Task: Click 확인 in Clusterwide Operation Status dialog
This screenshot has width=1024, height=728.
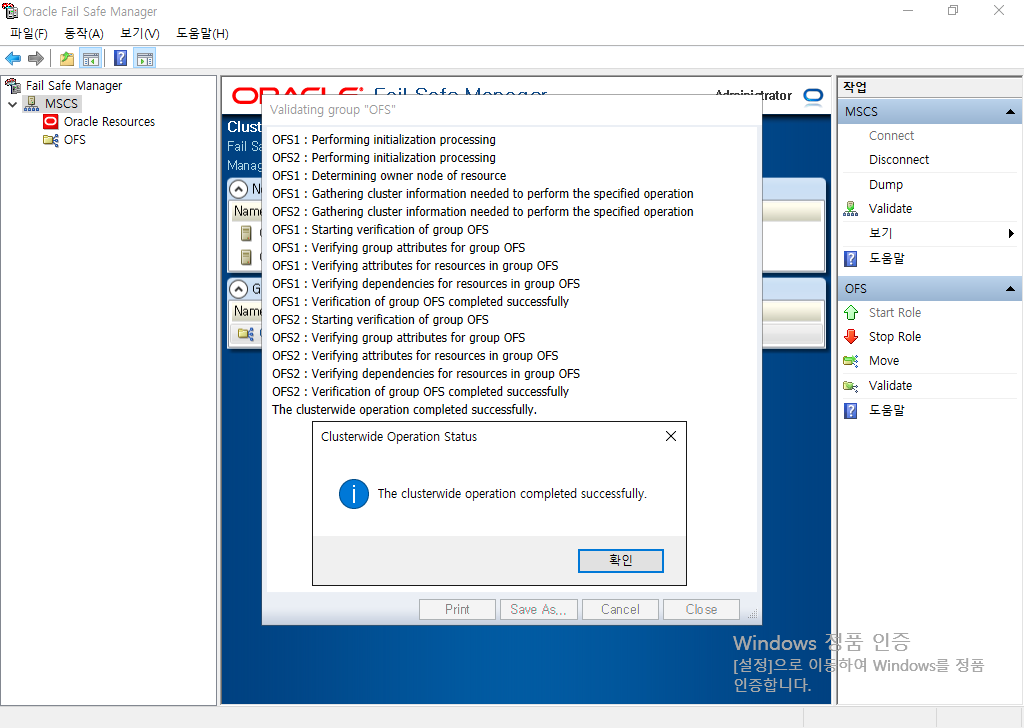Action: pyautogui.click(x=620, y=560)
